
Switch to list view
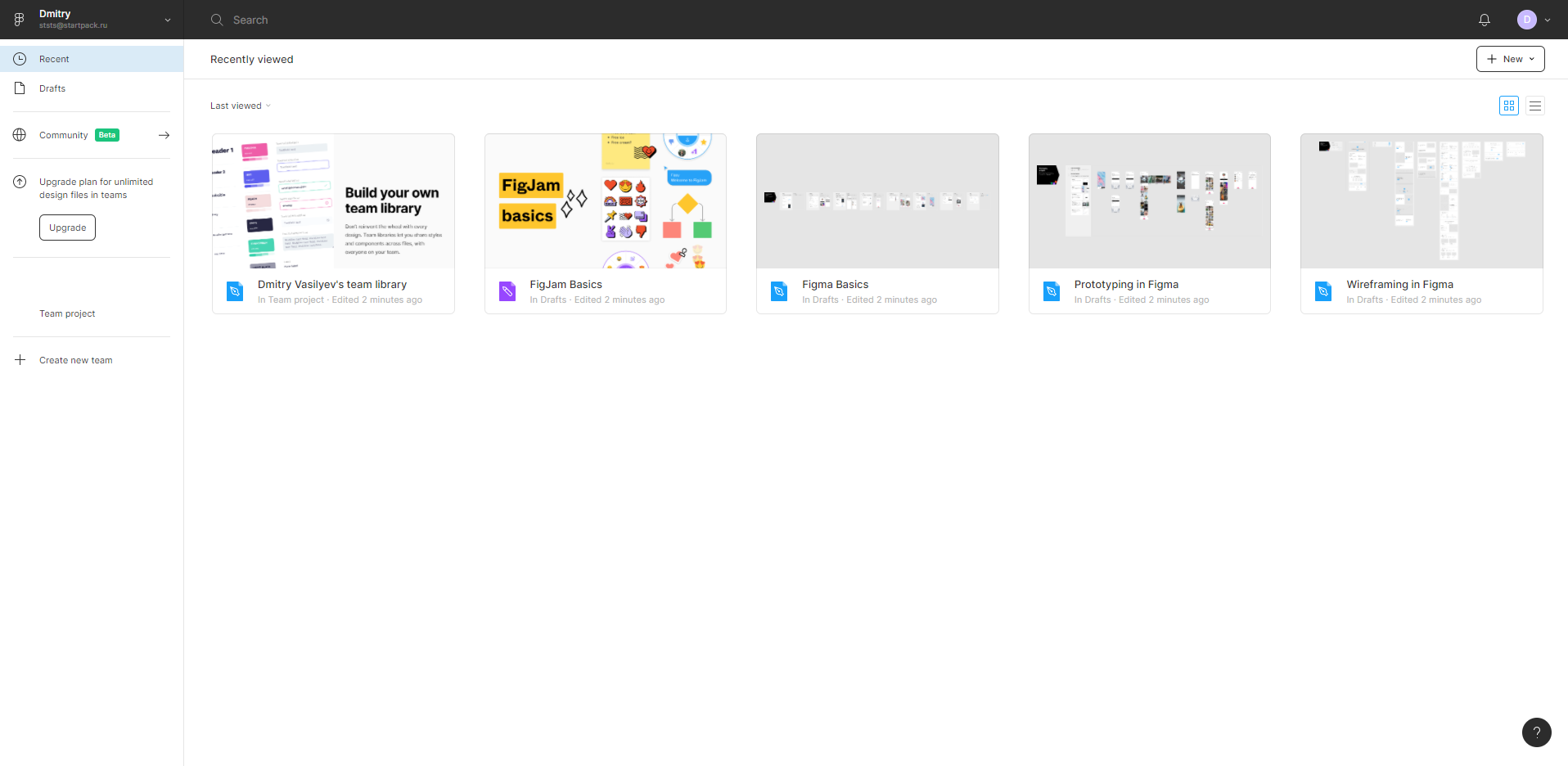point(1535,106)
